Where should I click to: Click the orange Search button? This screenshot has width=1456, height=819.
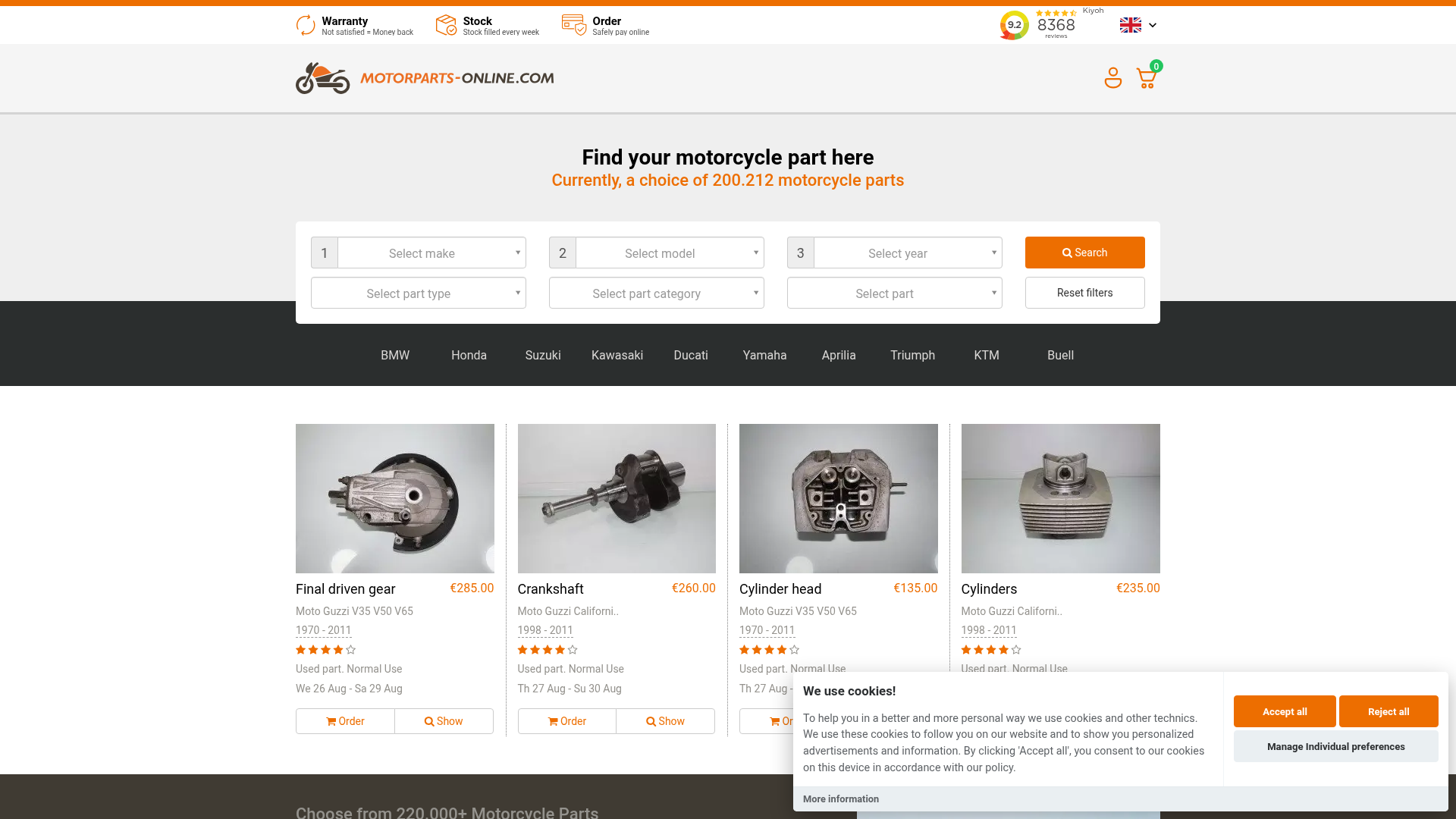pos(1085,253)
